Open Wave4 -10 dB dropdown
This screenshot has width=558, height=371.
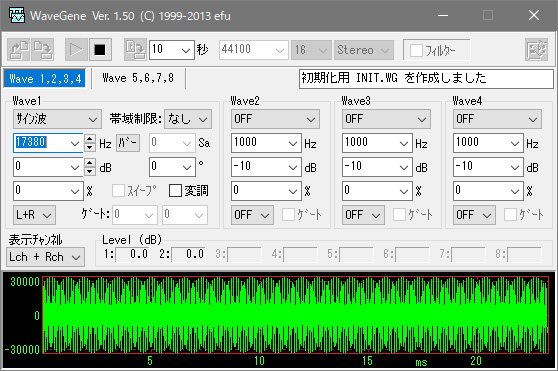pyautogui.click(x=515, y=168)
